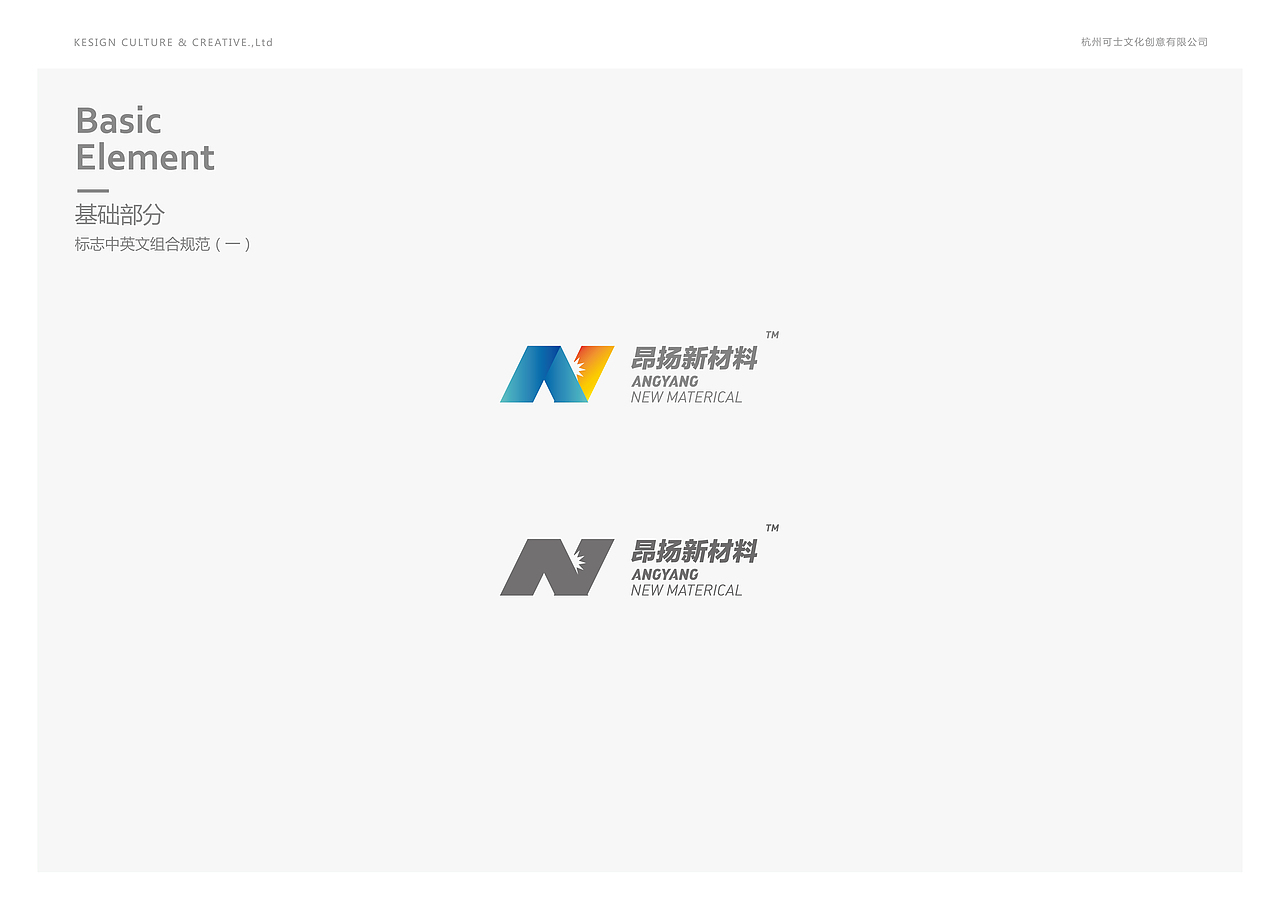This screenshot has height=905, width=1280.
Task: Select the header text 'KESIGN CULTURE & CREATIVE.,Ltd'
Action: point(174,42)
